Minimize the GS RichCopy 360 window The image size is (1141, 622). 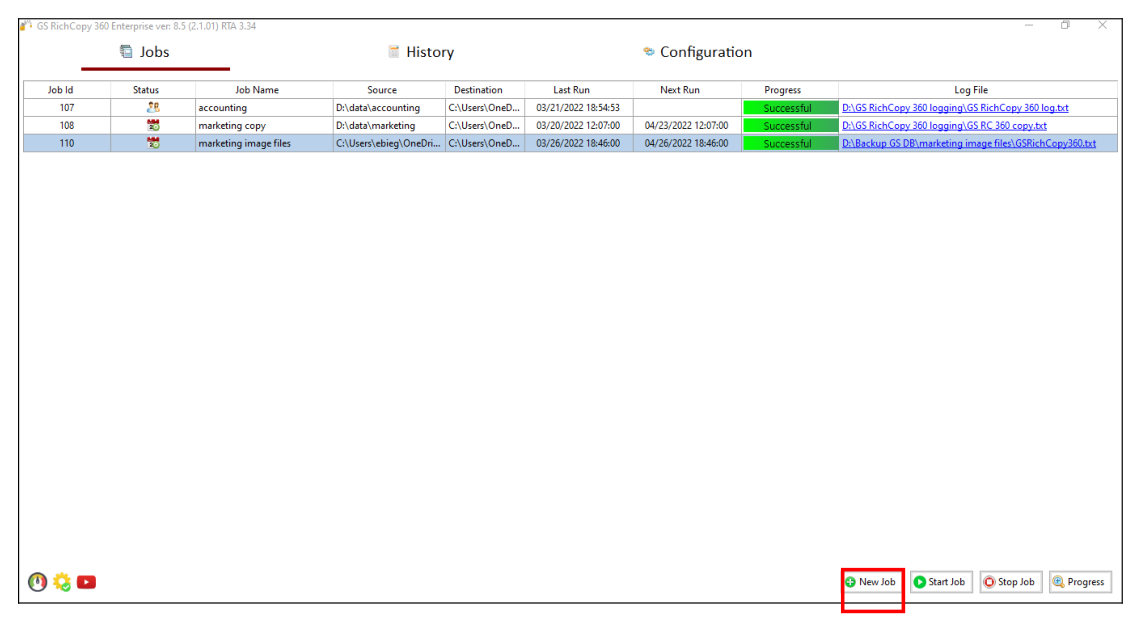point(1029,25)
